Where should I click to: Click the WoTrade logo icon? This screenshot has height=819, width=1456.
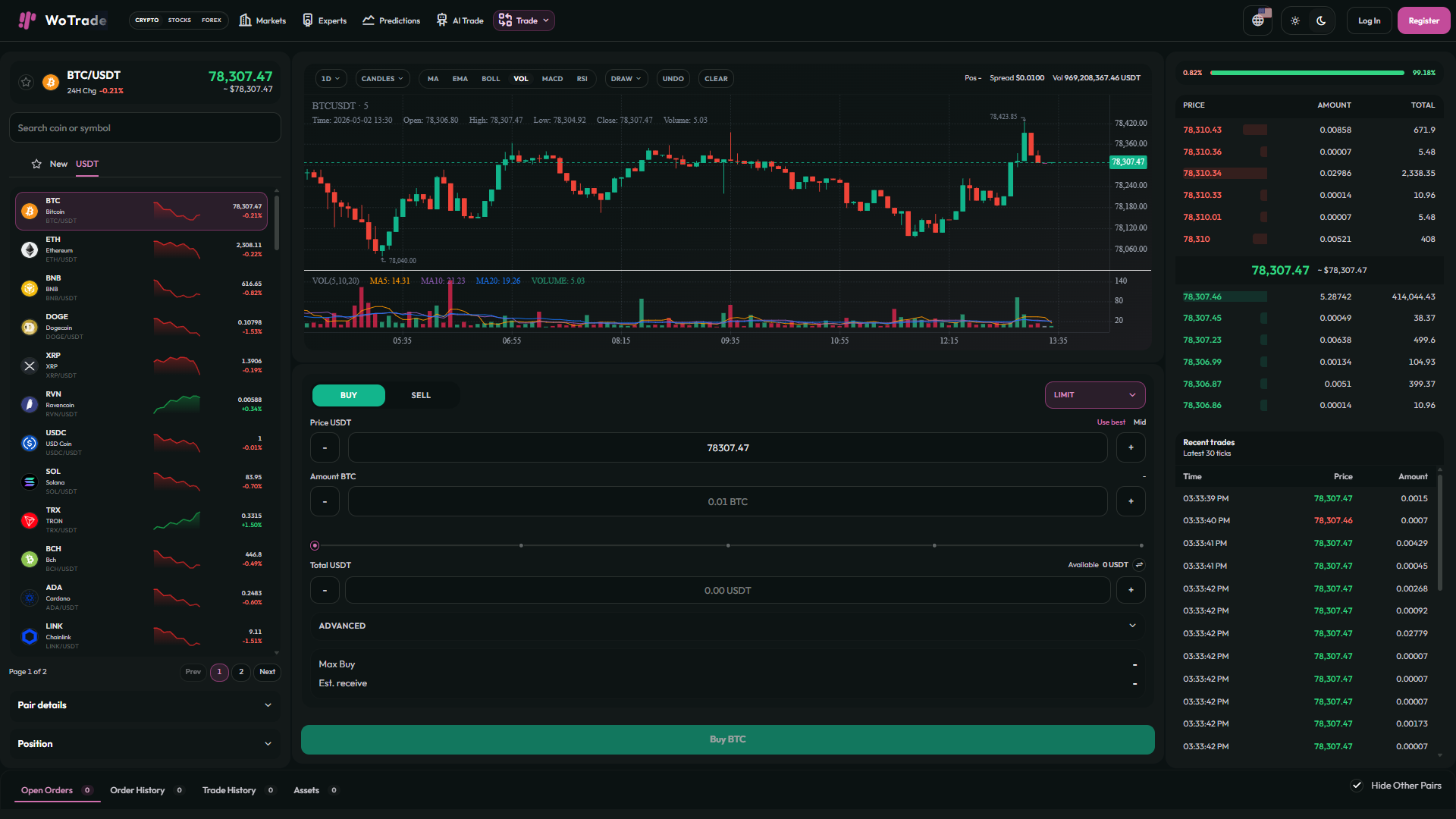(27, 20)
